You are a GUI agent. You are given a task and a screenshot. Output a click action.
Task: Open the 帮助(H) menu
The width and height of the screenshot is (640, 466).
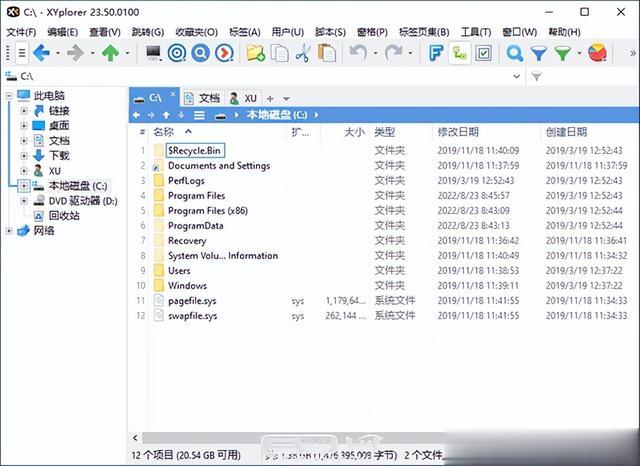coord(564,32)
